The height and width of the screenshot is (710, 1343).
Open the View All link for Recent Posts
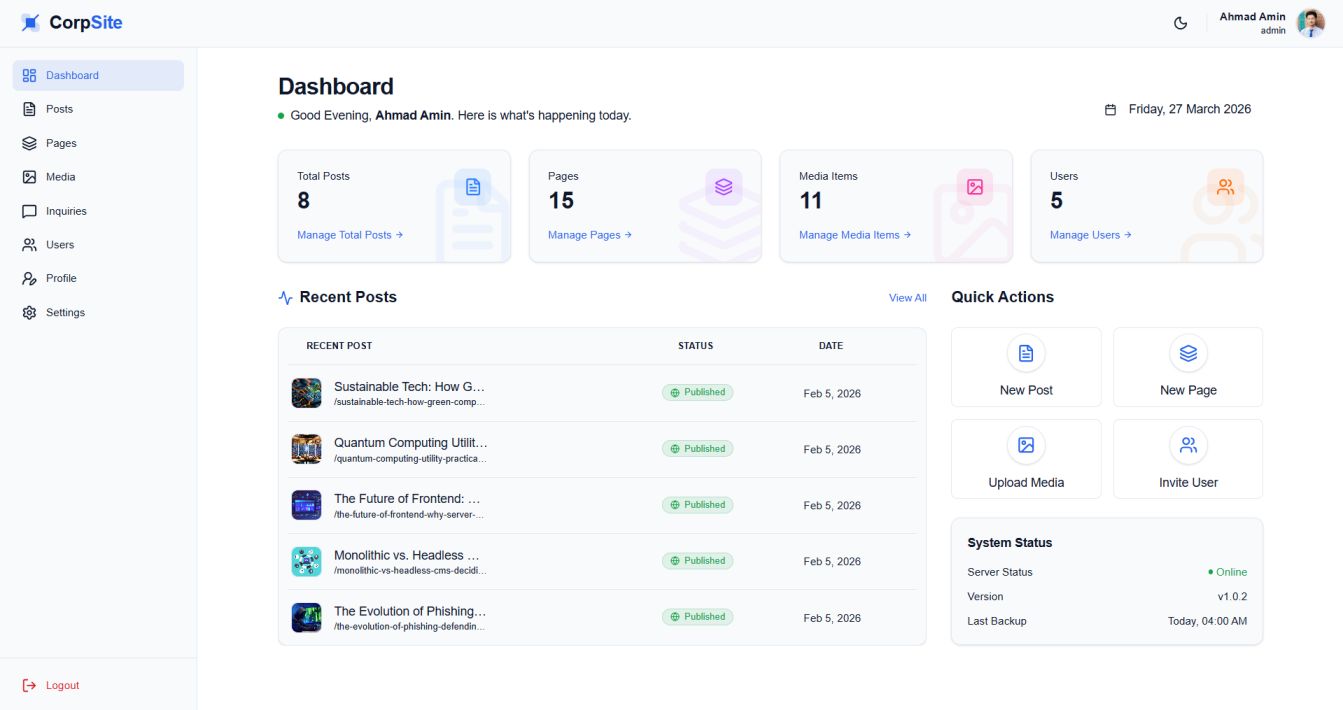(907, 297)
